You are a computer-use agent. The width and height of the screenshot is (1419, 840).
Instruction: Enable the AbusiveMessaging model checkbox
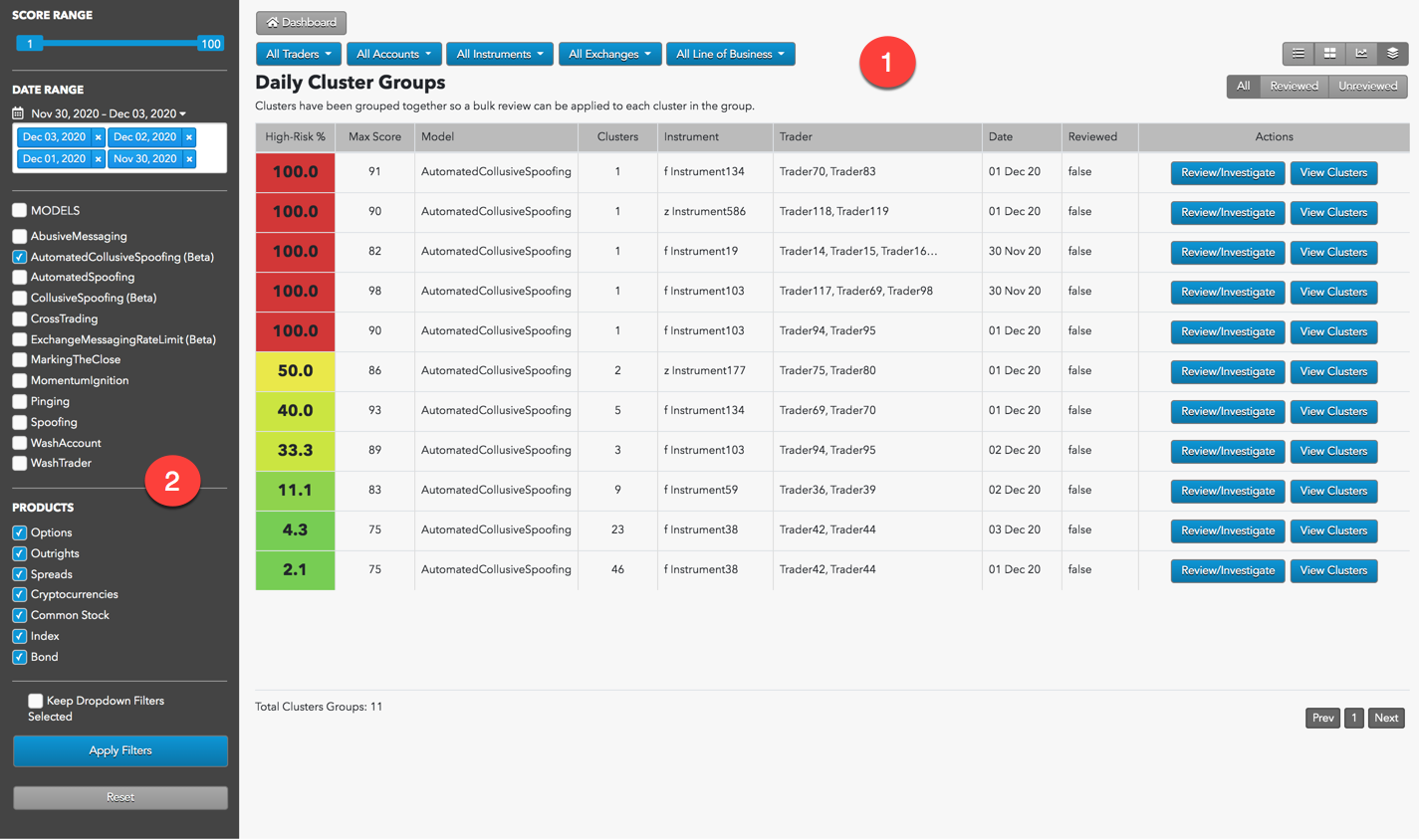pyautogui.click(x=19, y=236)
